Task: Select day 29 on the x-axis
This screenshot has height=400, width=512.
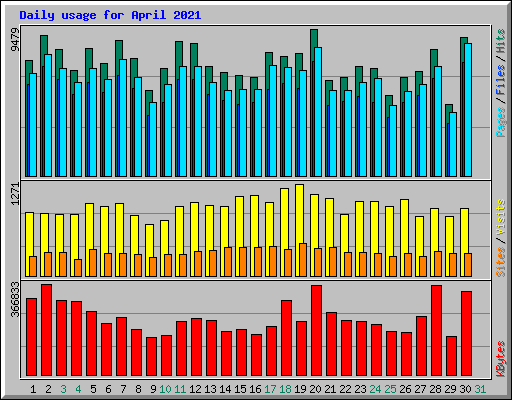Action: [450, 389]
